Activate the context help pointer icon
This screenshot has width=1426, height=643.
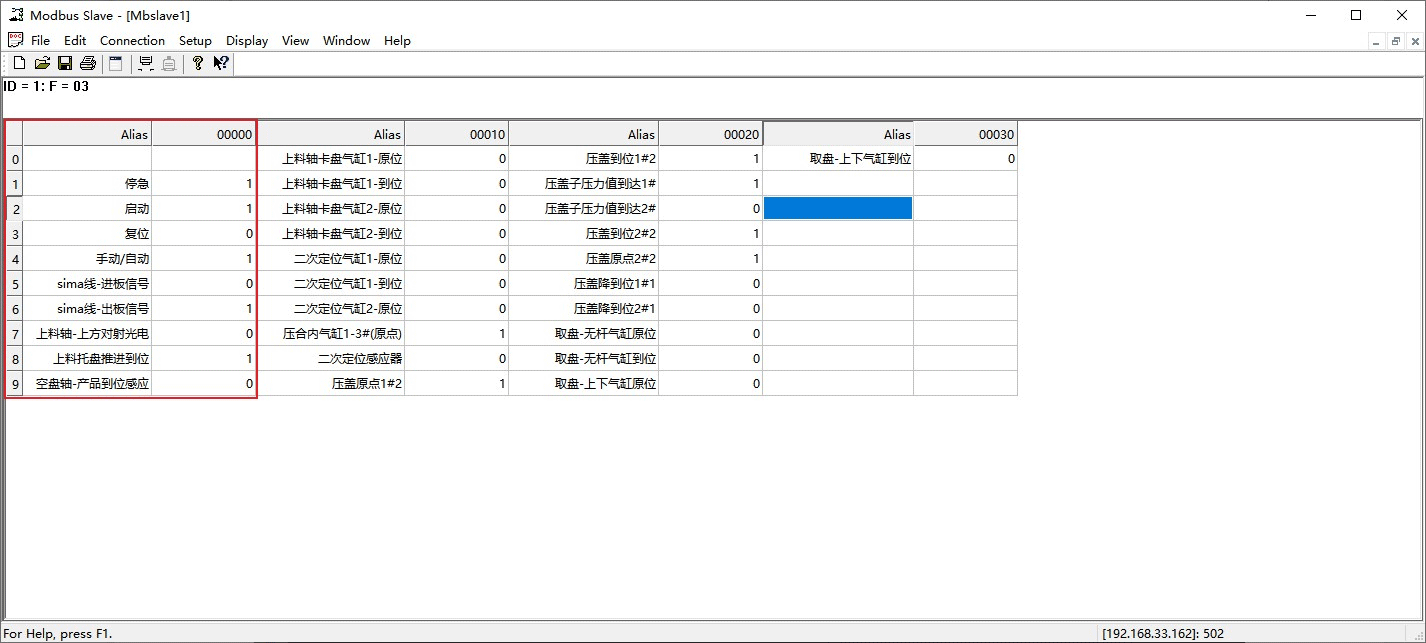[221, 64]
